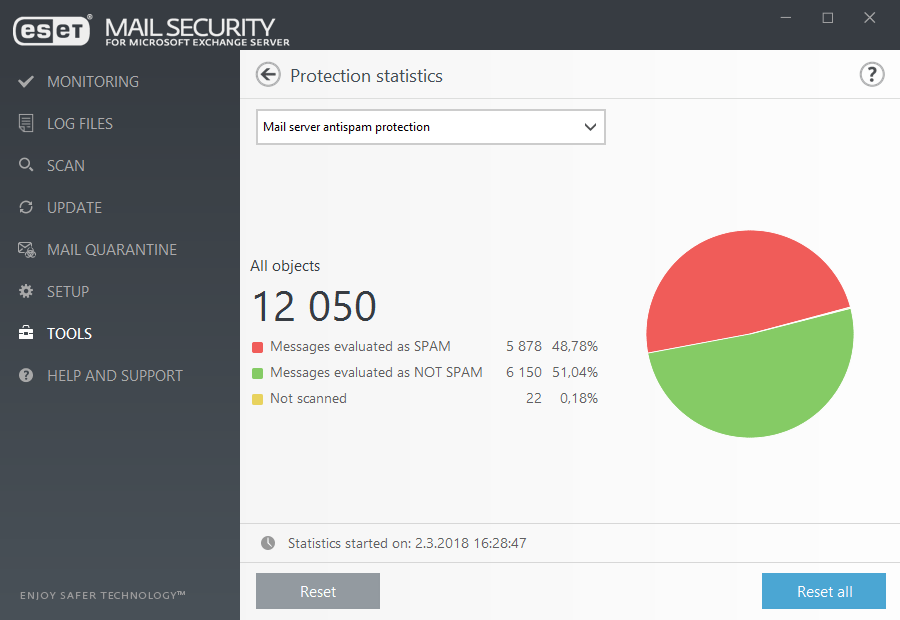Click the Scan magnifier icon

(x=26, y=166)
